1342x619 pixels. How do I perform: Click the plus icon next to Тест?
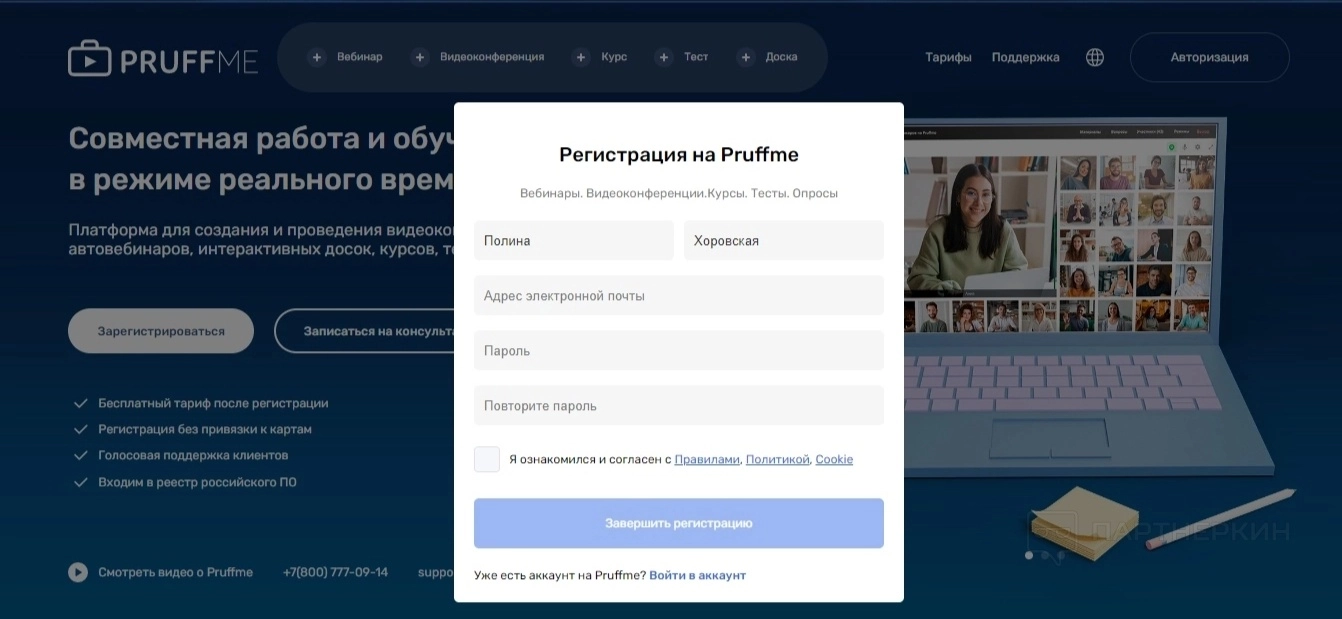coord(664,57)
